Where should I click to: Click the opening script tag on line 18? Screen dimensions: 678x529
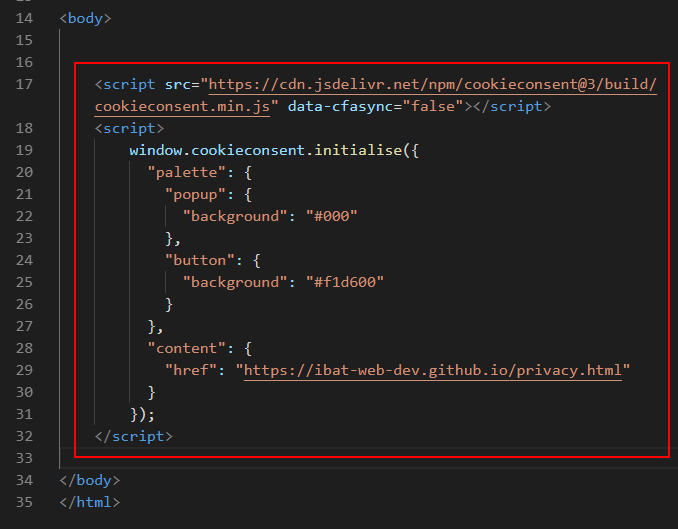pos(129,128)
